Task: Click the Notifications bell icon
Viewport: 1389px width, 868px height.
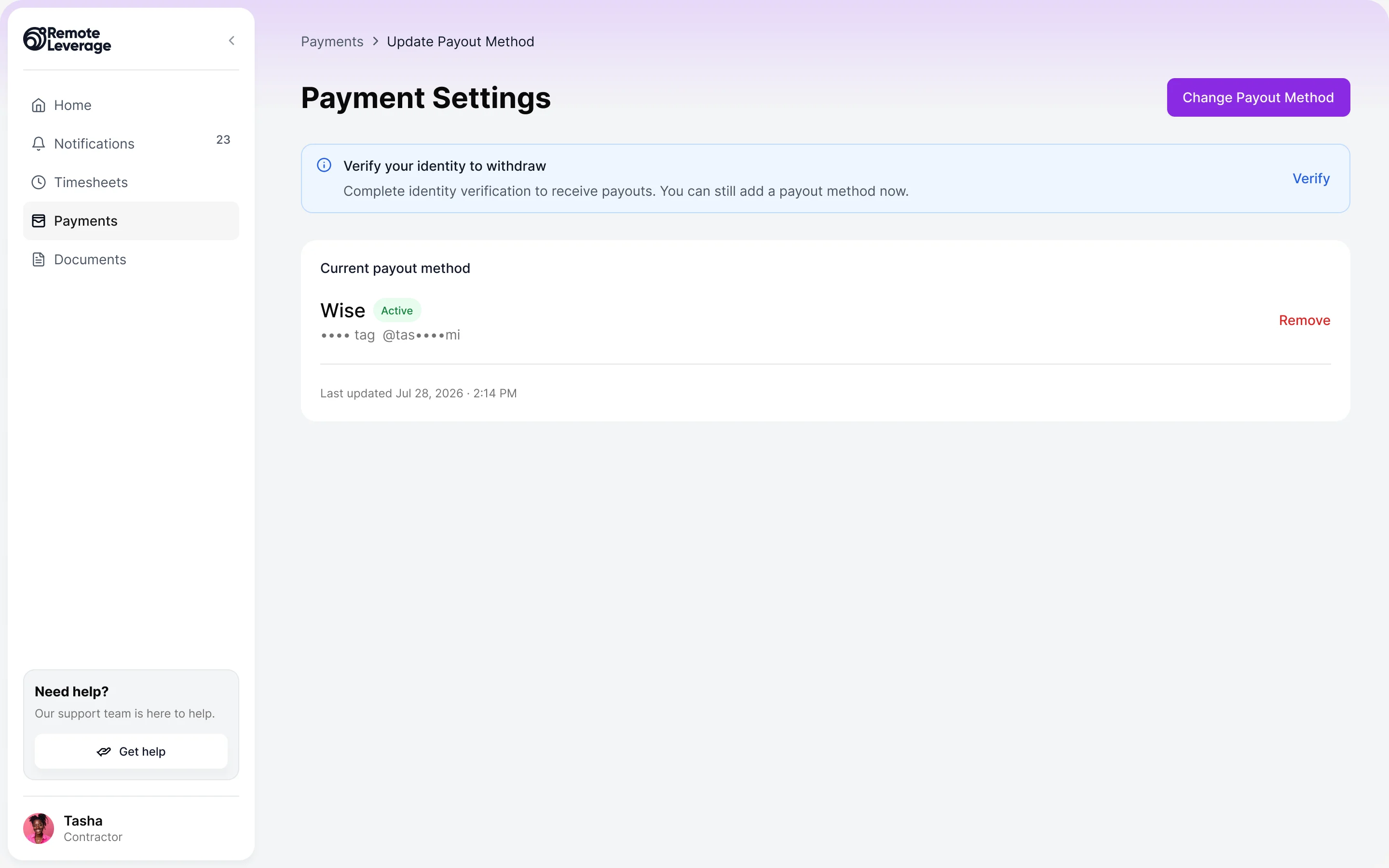Action: pyautogui.click(x=39, y=144)
